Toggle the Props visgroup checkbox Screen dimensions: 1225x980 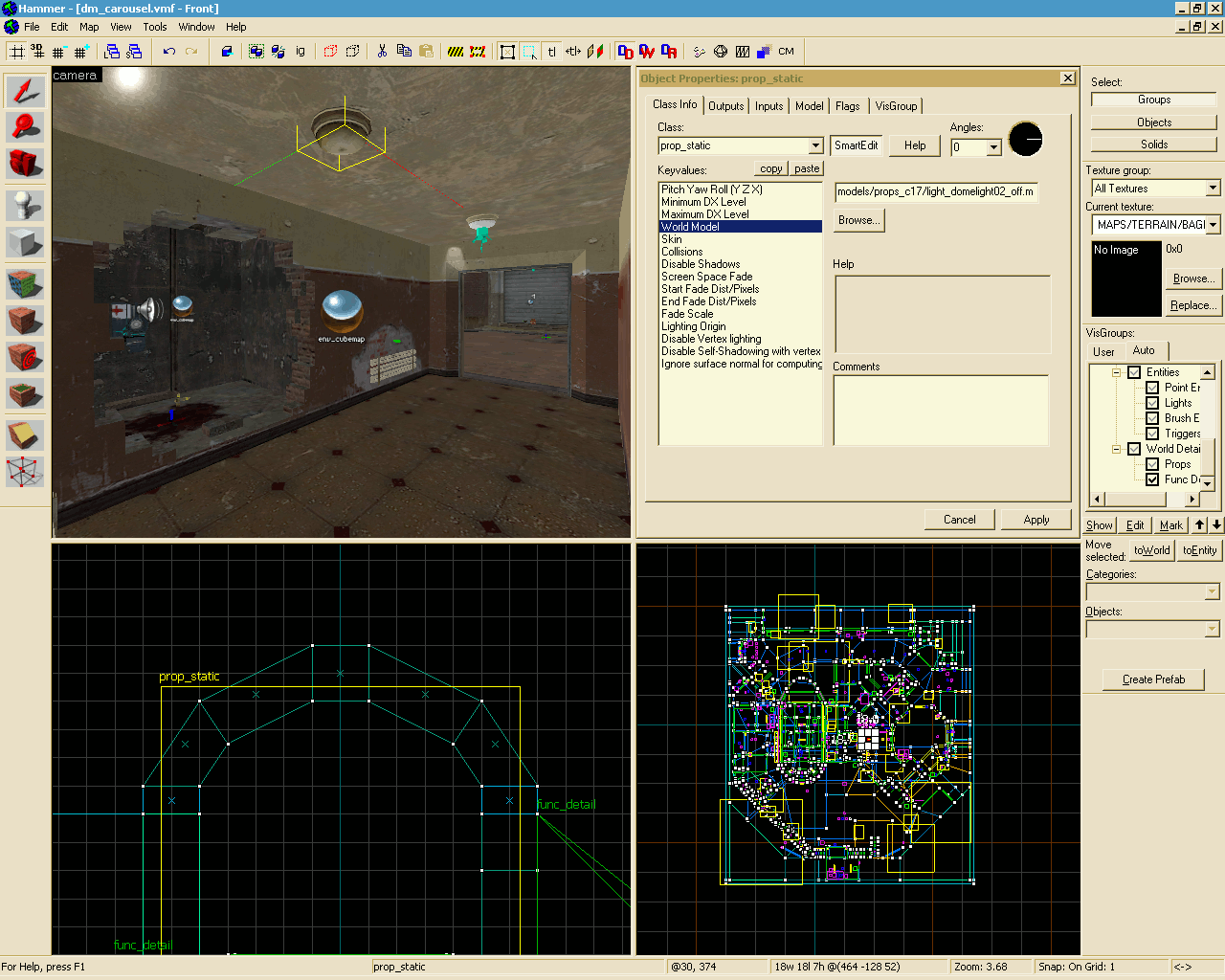(x=1152, y=464)
